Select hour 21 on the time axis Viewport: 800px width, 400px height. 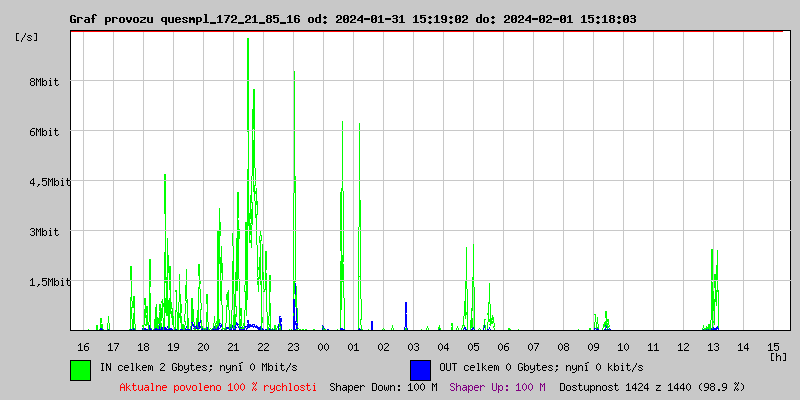pyautogui.click(x=233, y=346)
